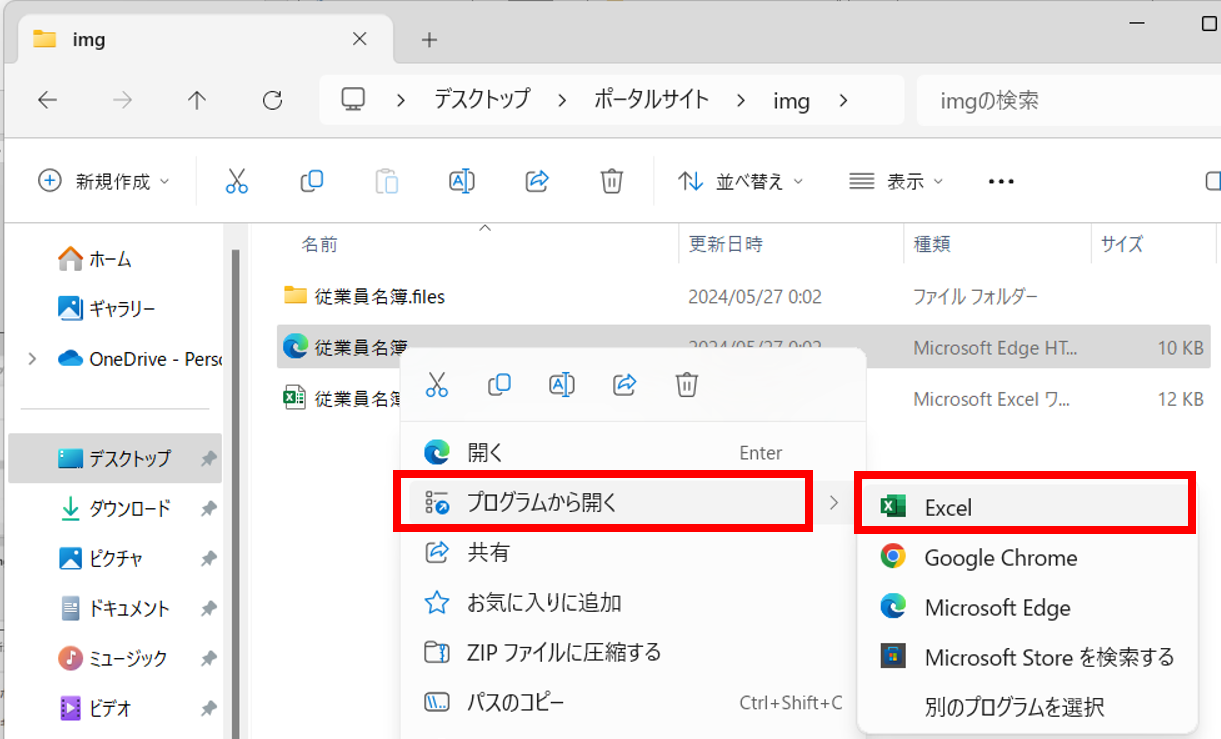Click the share icon in toolbar

[537, 181]
